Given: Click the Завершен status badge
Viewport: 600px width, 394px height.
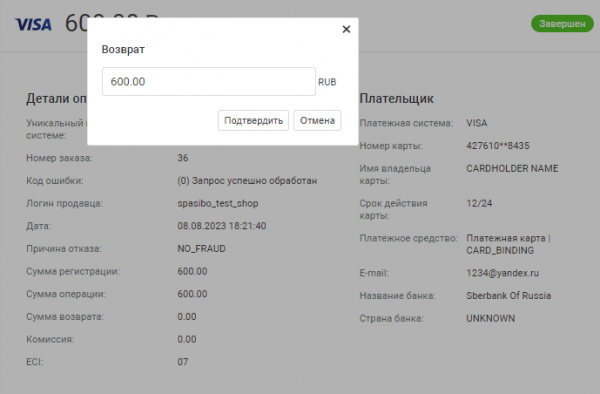Looking at the screenshot, I should 562,24.
